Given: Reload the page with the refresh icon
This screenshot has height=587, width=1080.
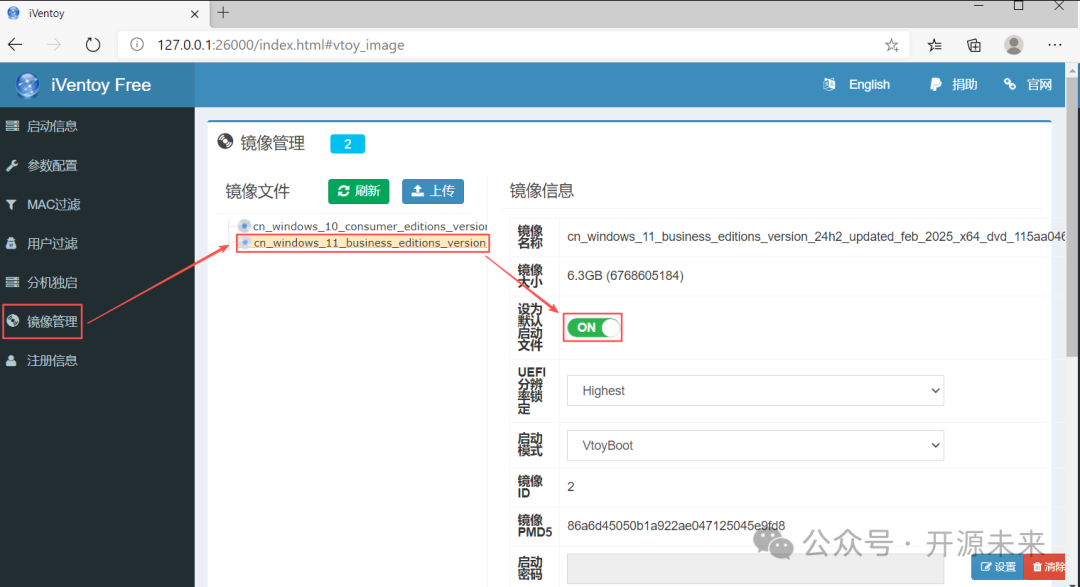Looking at the screenshot, I should 92,45.
